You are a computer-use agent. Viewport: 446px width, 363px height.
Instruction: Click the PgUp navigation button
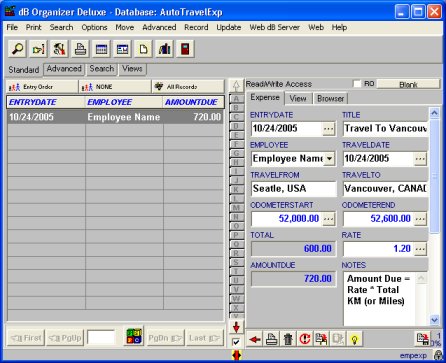pos(65,338)
